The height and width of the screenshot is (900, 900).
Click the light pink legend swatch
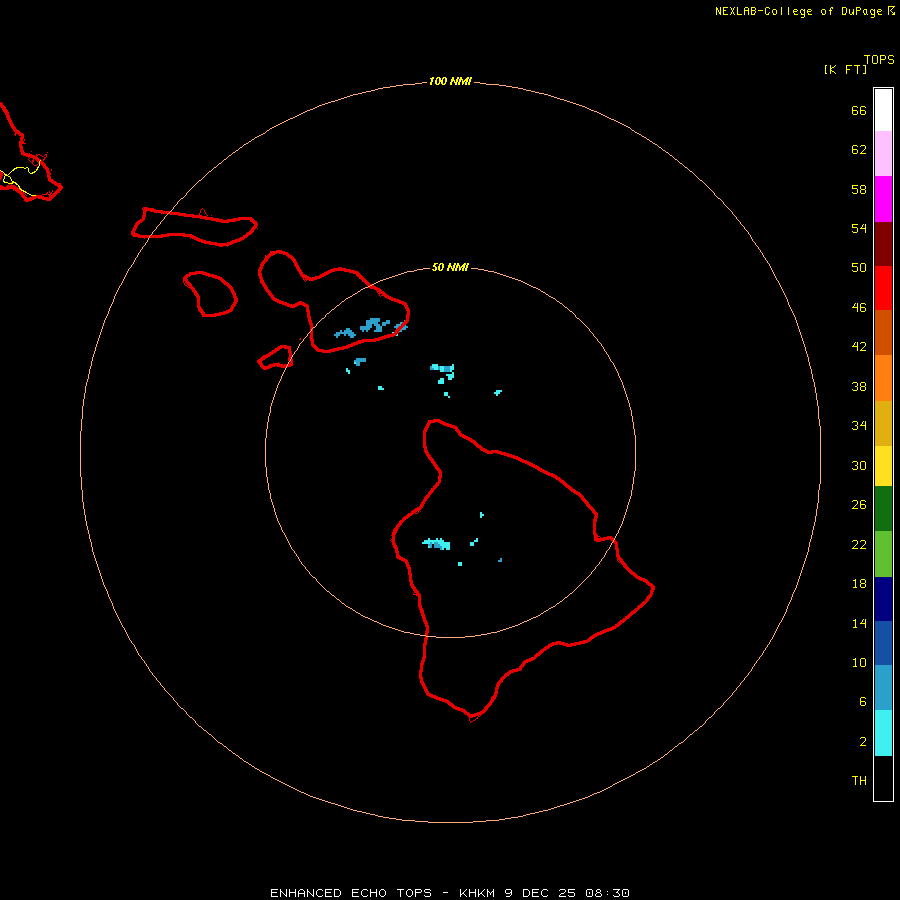(x=883, y=153)
